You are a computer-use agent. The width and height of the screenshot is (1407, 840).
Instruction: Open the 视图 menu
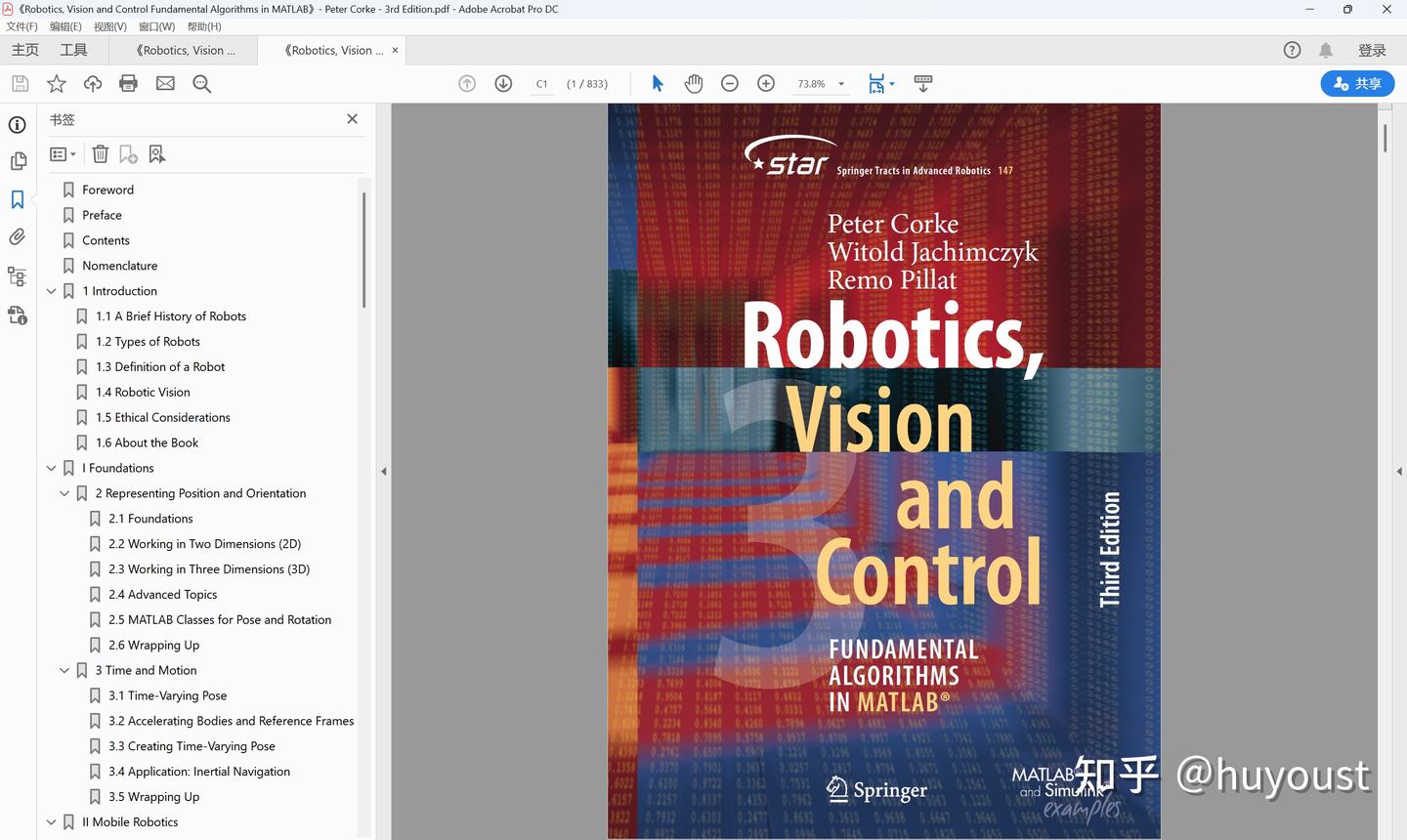tap(109, 26)
